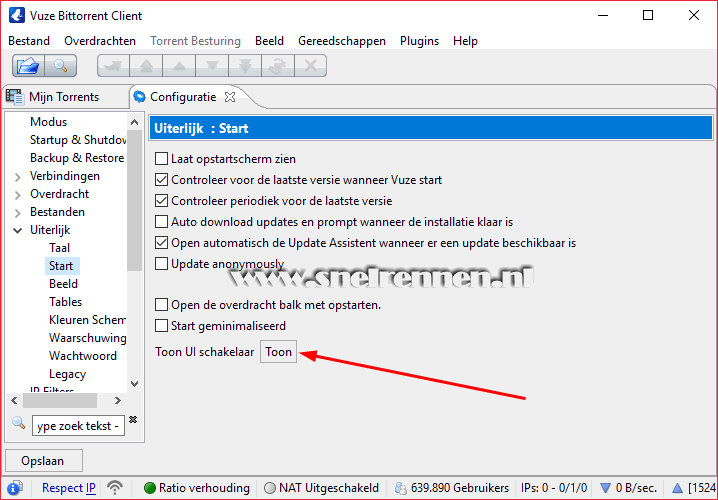
Task: Click the info icon in status bar
Action: pos(15,488)
